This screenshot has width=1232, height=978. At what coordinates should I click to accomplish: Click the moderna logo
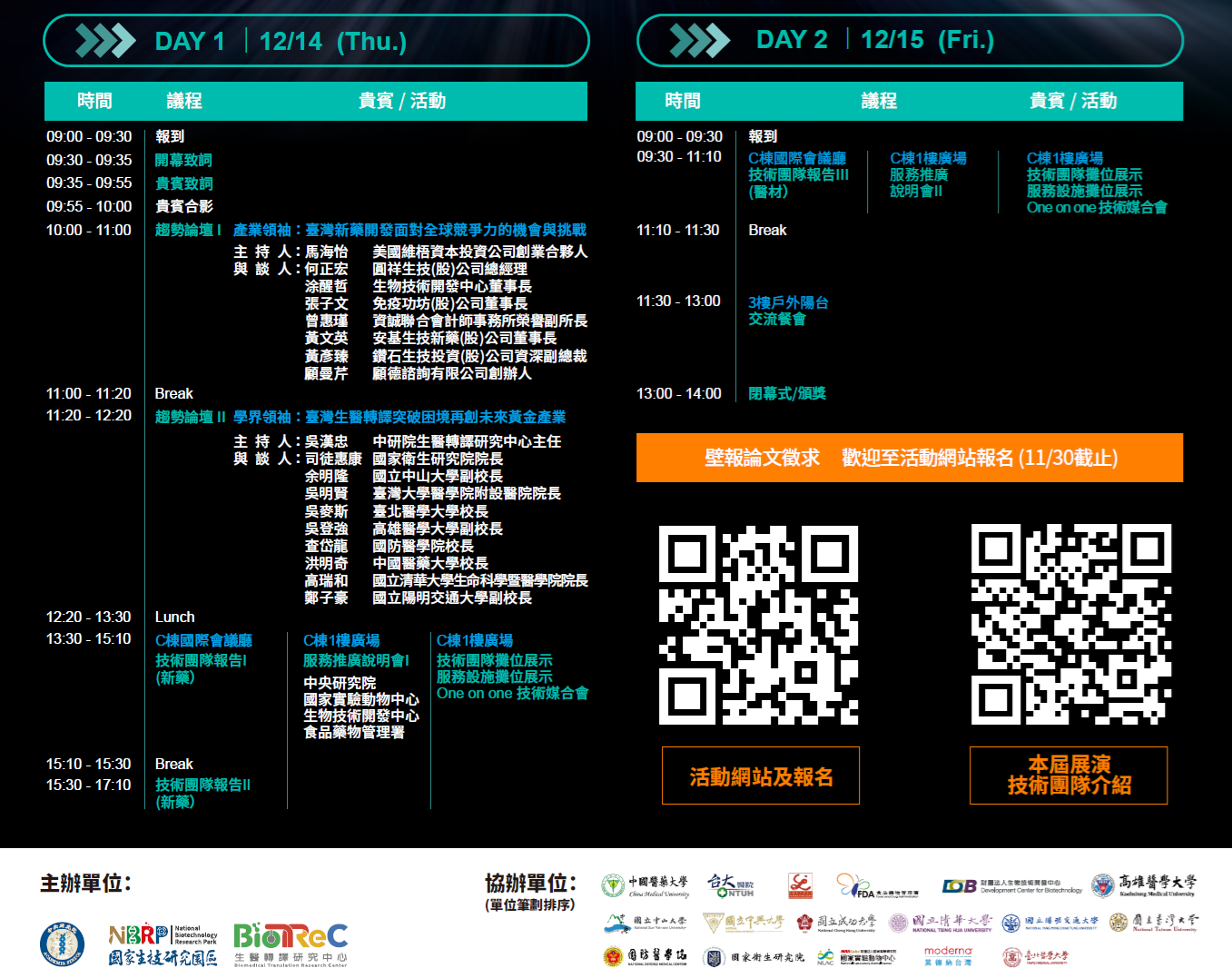pyautogui.click(x=947, y=956)
